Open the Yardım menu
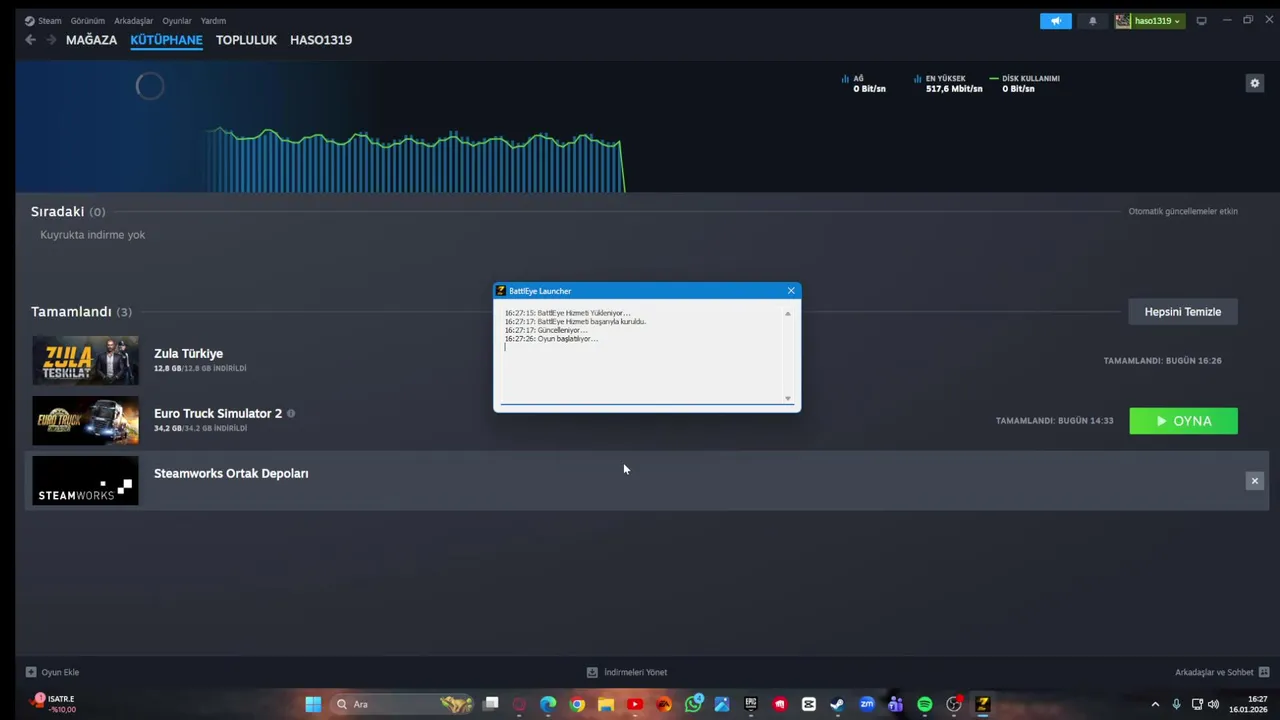This screenshot has width=1280, height=720. point(213,21)
